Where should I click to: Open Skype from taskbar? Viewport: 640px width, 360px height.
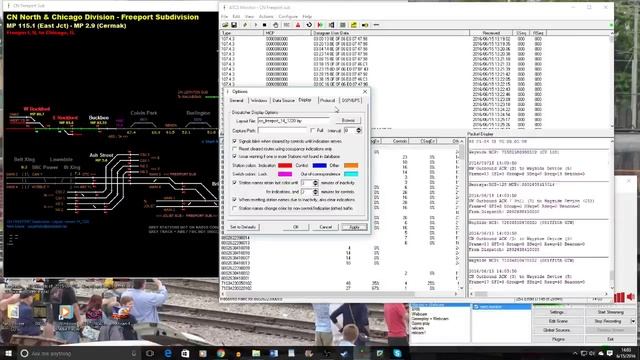[x=397, y=353]
